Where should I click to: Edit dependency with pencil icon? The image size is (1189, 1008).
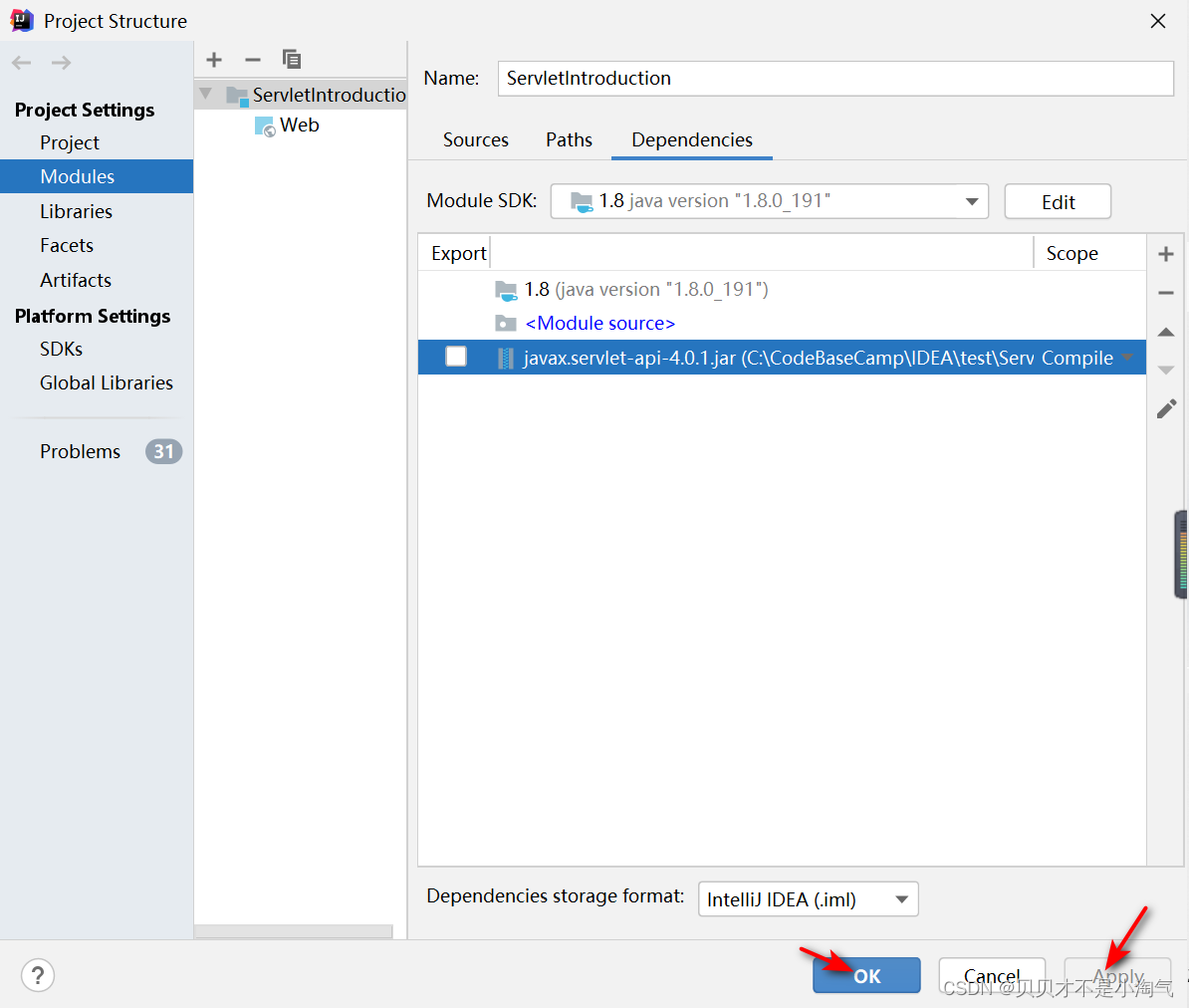tap(1166, 408)
